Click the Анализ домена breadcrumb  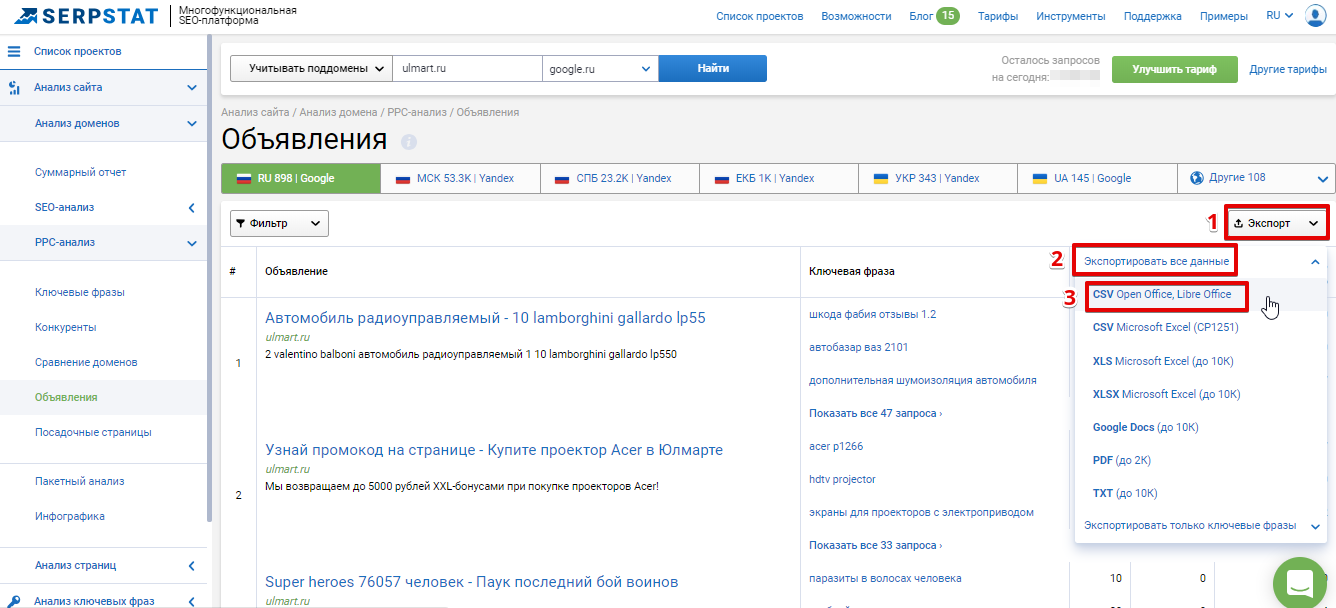pos(338,112)
